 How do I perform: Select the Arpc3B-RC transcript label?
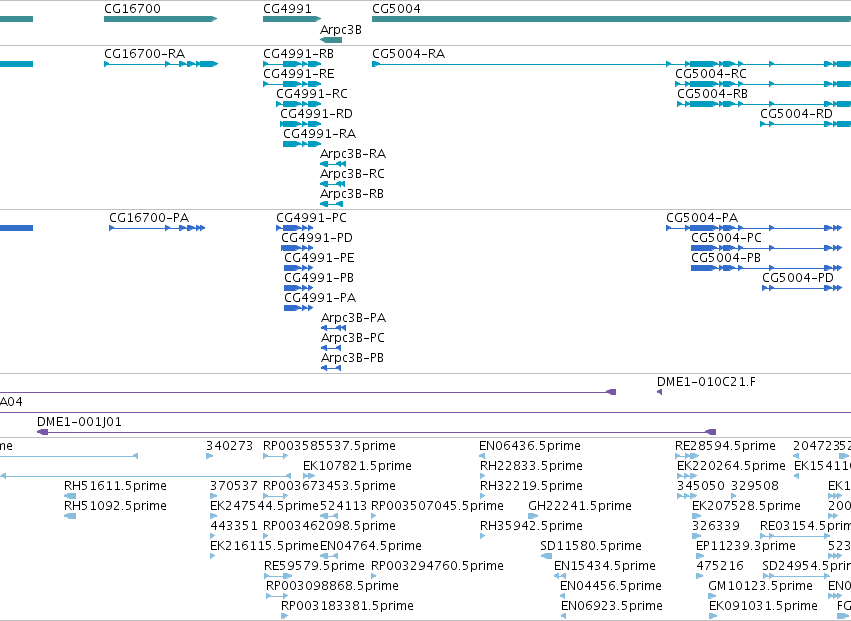pos(352,174)
